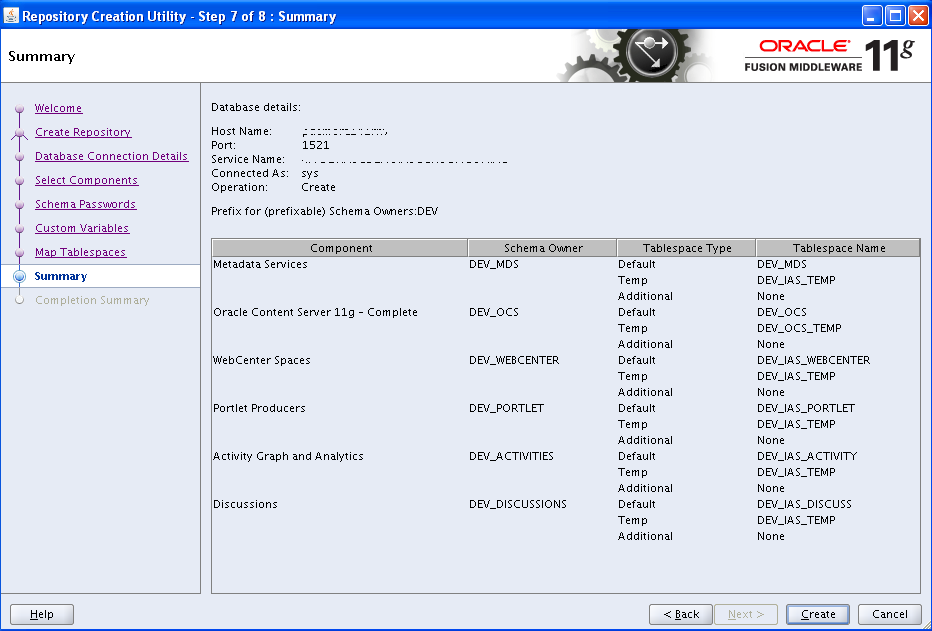Jump to Select Components step
This screenshot has width=932, height=631.
pyautogui.click(x=86, y=180)
